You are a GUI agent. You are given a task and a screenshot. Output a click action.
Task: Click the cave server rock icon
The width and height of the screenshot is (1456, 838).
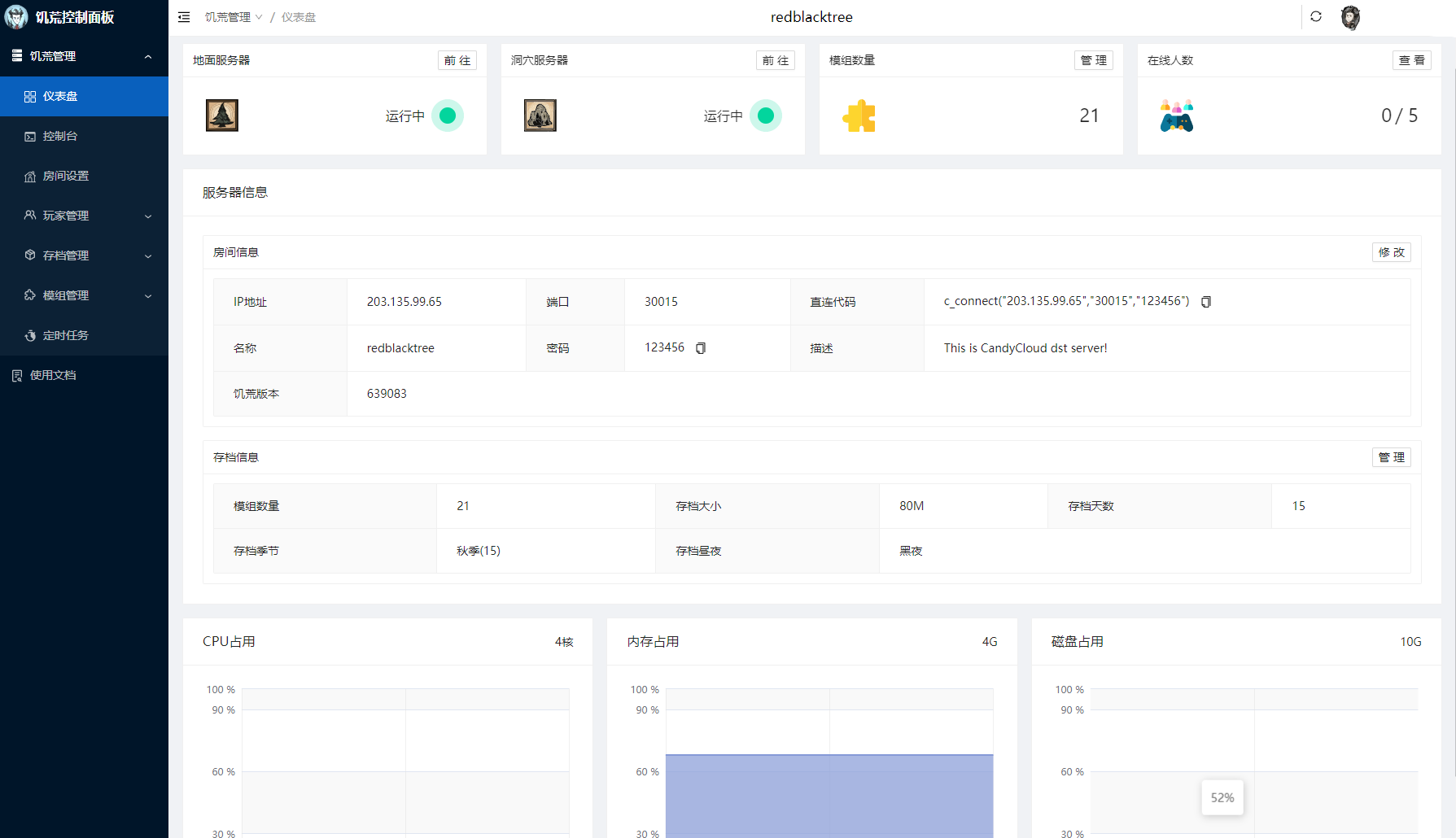pyautogui.click(x=540, y=116)
